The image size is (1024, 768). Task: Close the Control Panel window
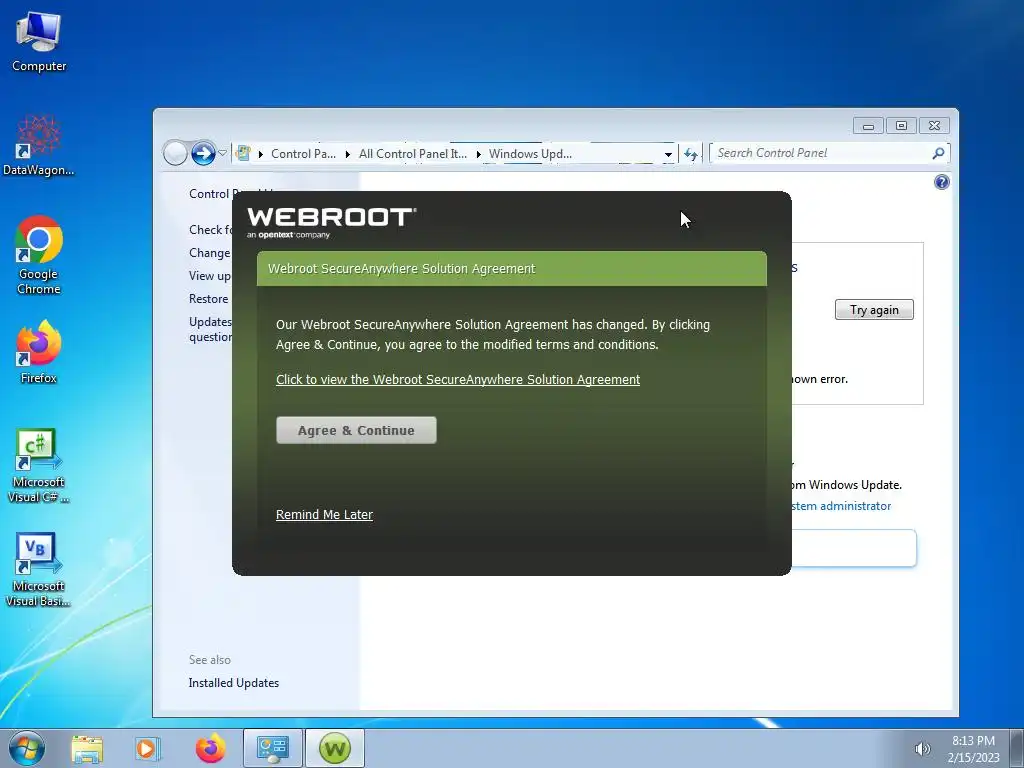click(x=935, y=125)
